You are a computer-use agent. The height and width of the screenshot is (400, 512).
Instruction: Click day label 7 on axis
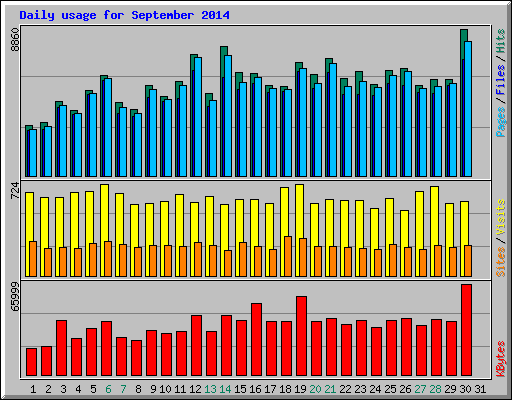123,389
